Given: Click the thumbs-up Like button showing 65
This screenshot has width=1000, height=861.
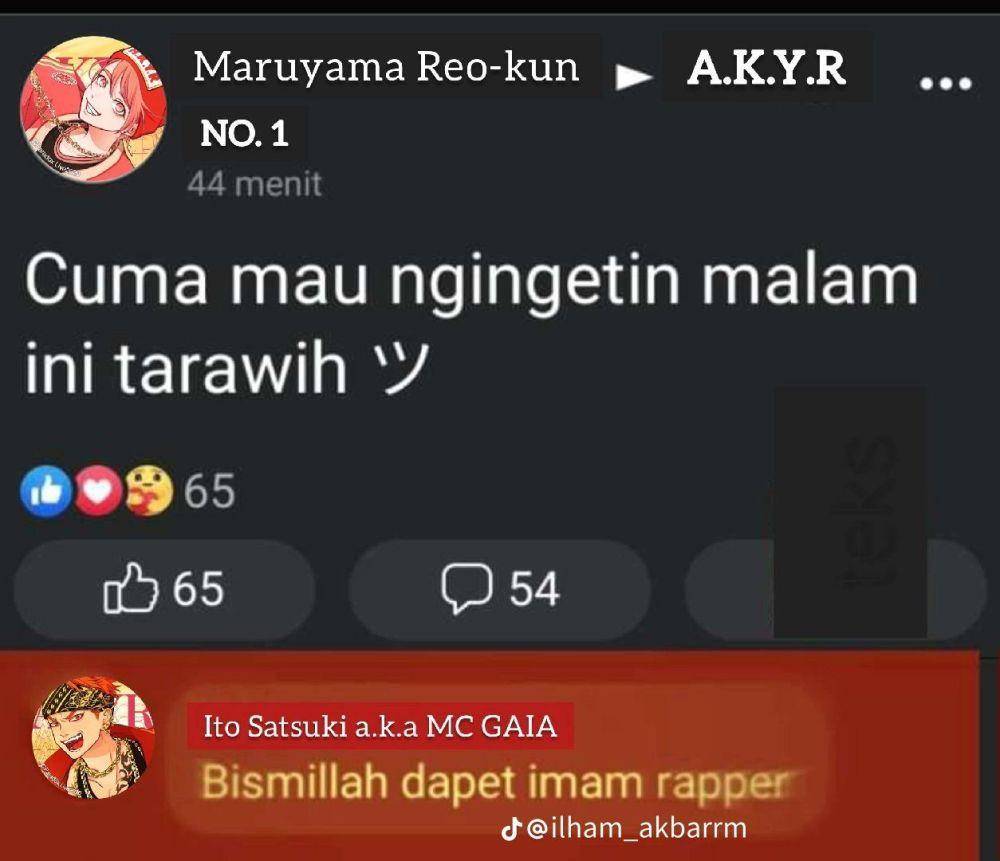Looking at the screenshot, I should (165, 589).
